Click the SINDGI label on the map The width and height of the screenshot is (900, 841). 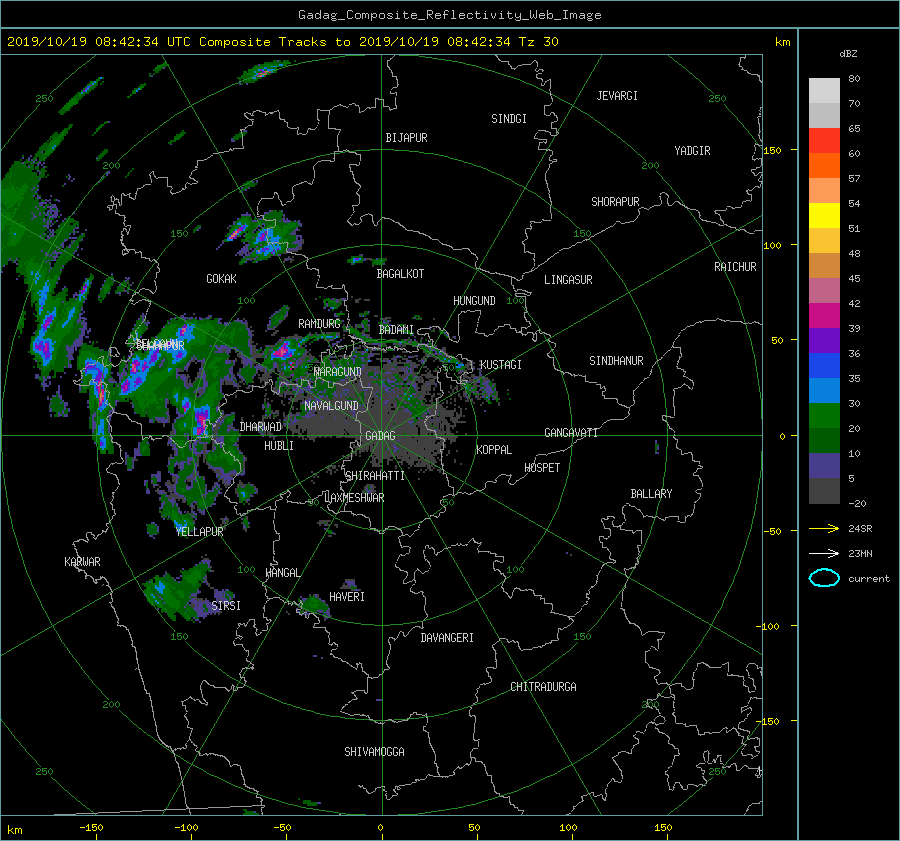[x=509, y=119]
